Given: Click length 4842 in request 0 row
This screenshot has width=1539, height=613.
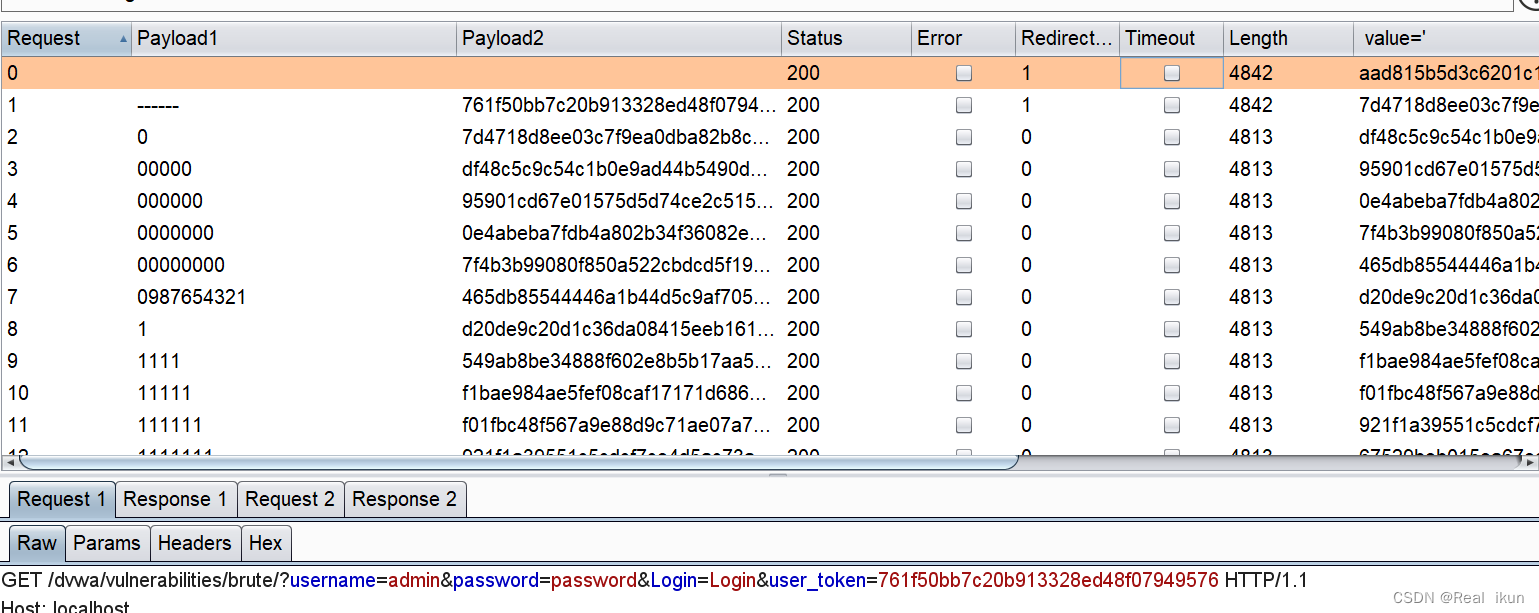Looking at the screenshot, I should (x=1251, y=73).
